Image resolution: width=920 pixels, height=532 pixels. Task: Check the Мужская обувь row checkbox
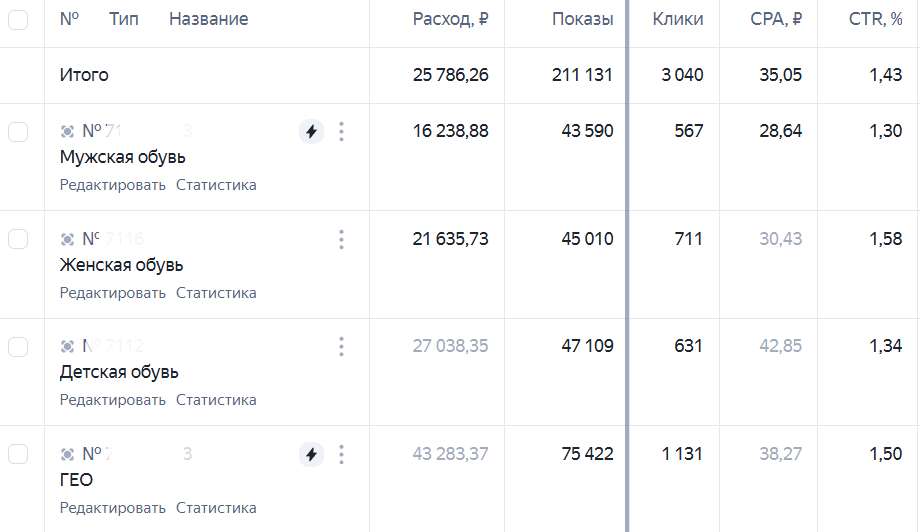pos(18,132)
